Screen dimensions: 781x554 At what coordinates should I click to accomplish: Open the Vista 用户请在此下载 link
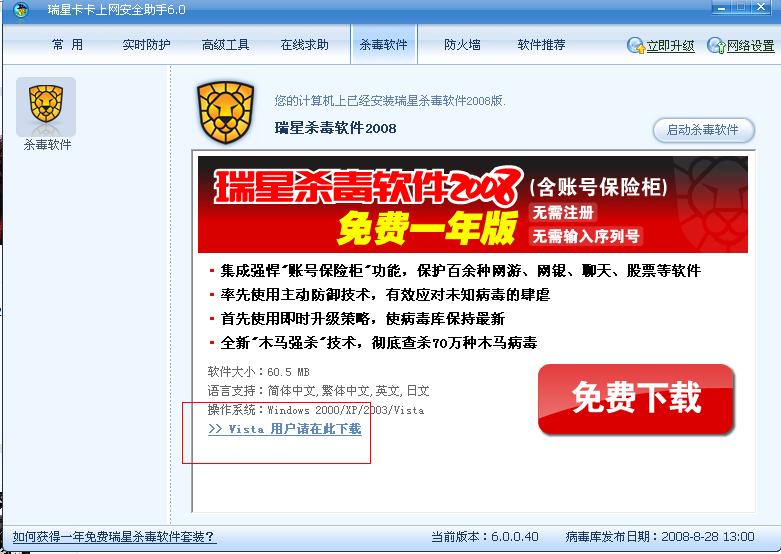(284, 429)
